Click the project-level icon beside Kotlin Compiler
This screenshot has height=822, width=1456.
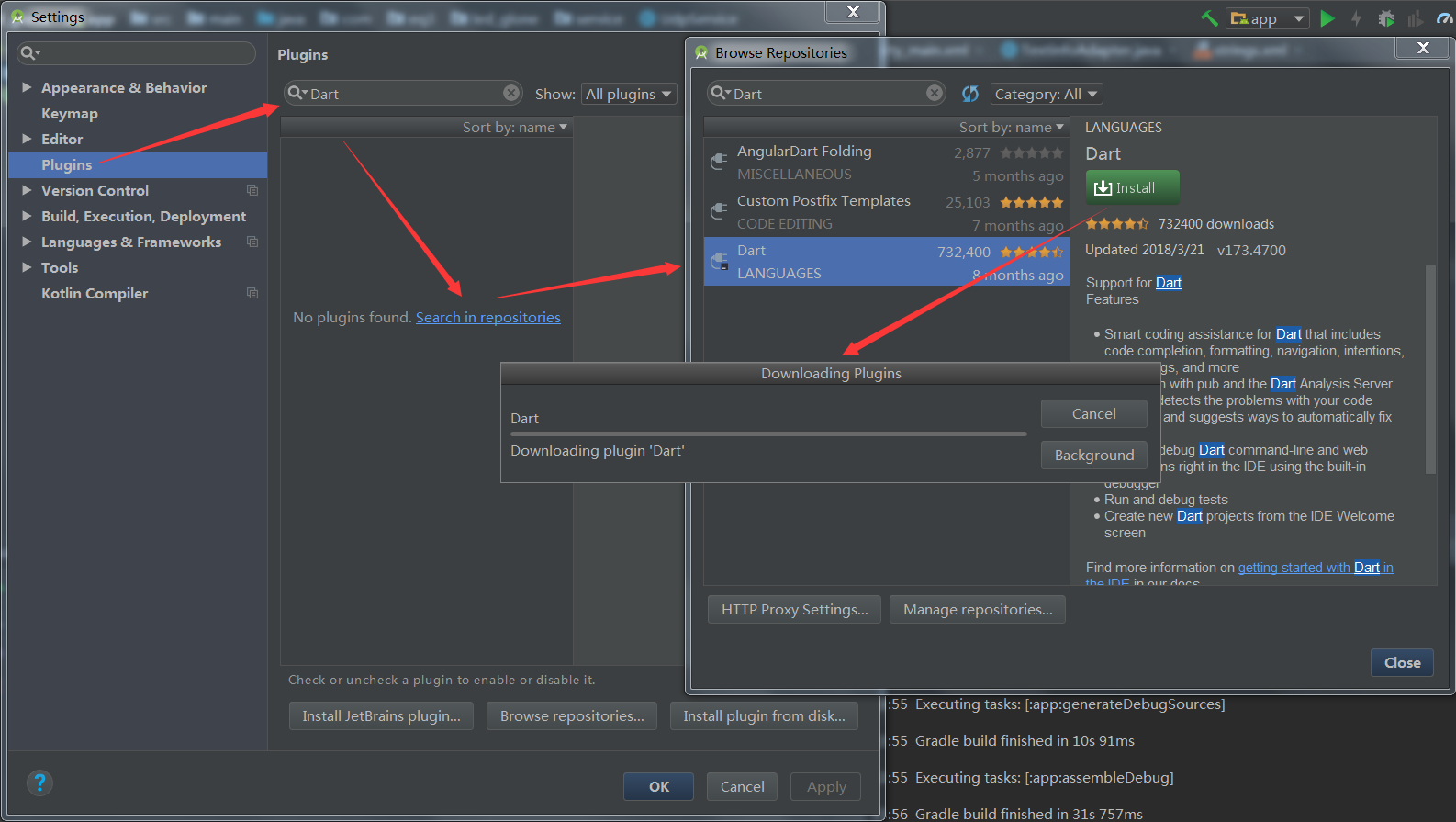coord(252,293)
